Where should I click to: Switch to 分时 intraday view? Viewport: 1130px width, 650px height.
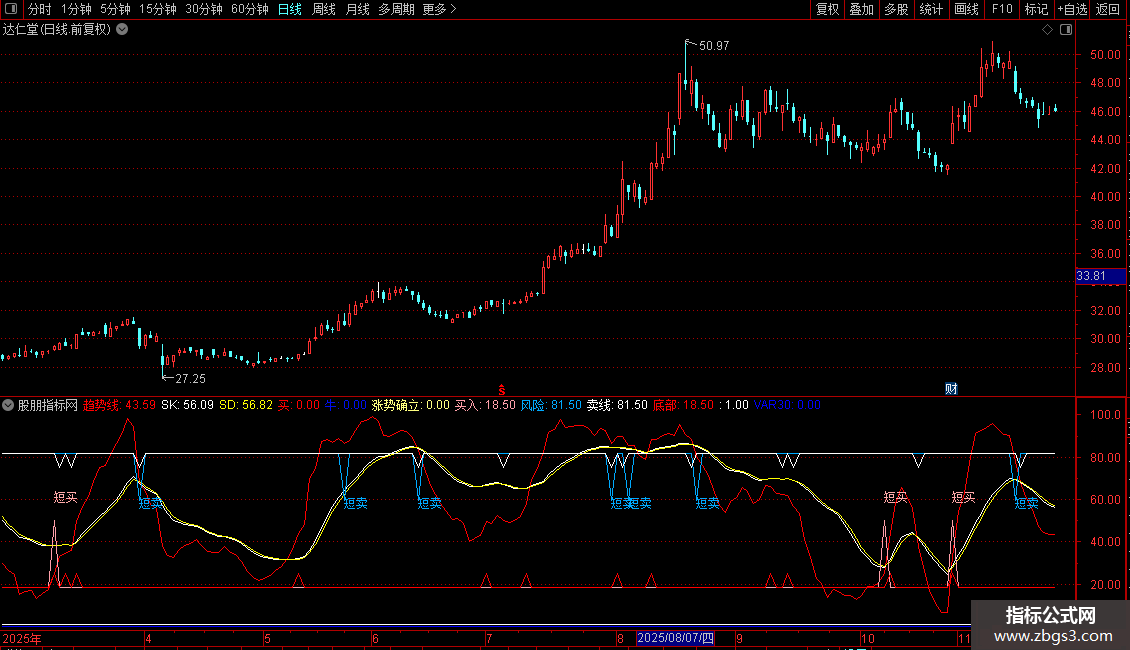[40, 9]
